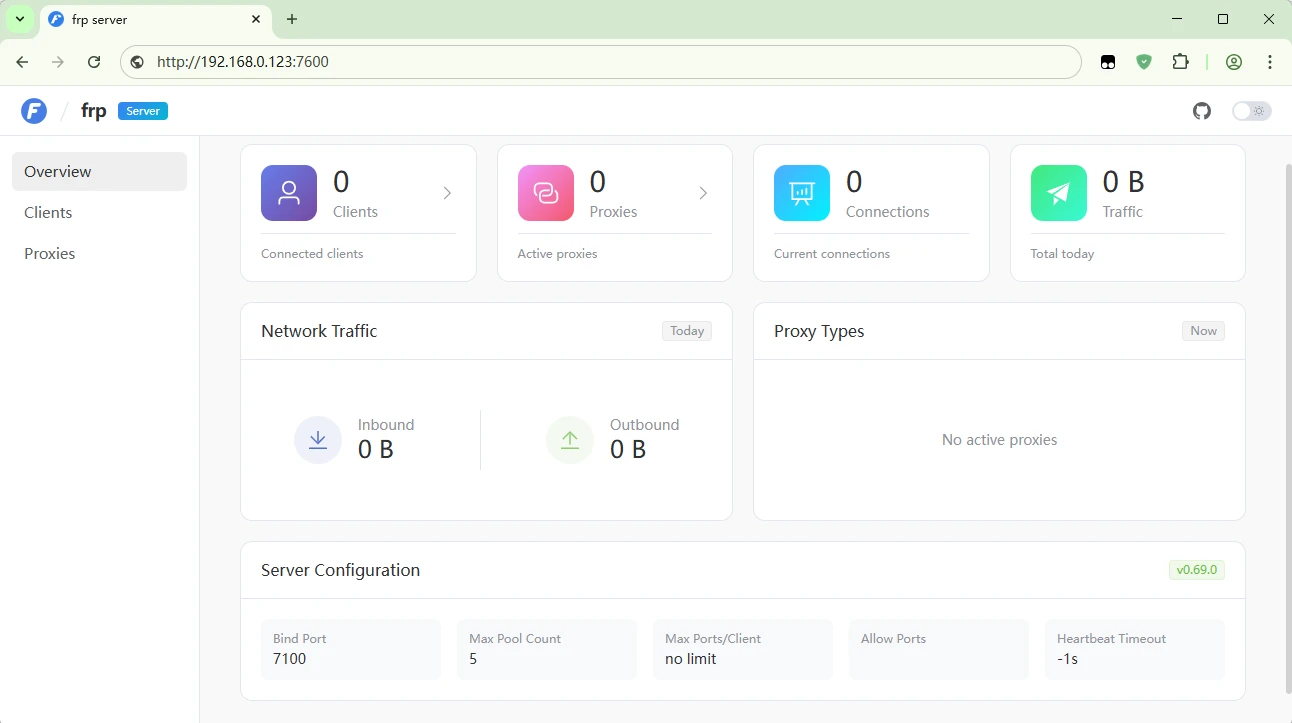
Task: Click the Current connections caption
Action: click(832, 254)
